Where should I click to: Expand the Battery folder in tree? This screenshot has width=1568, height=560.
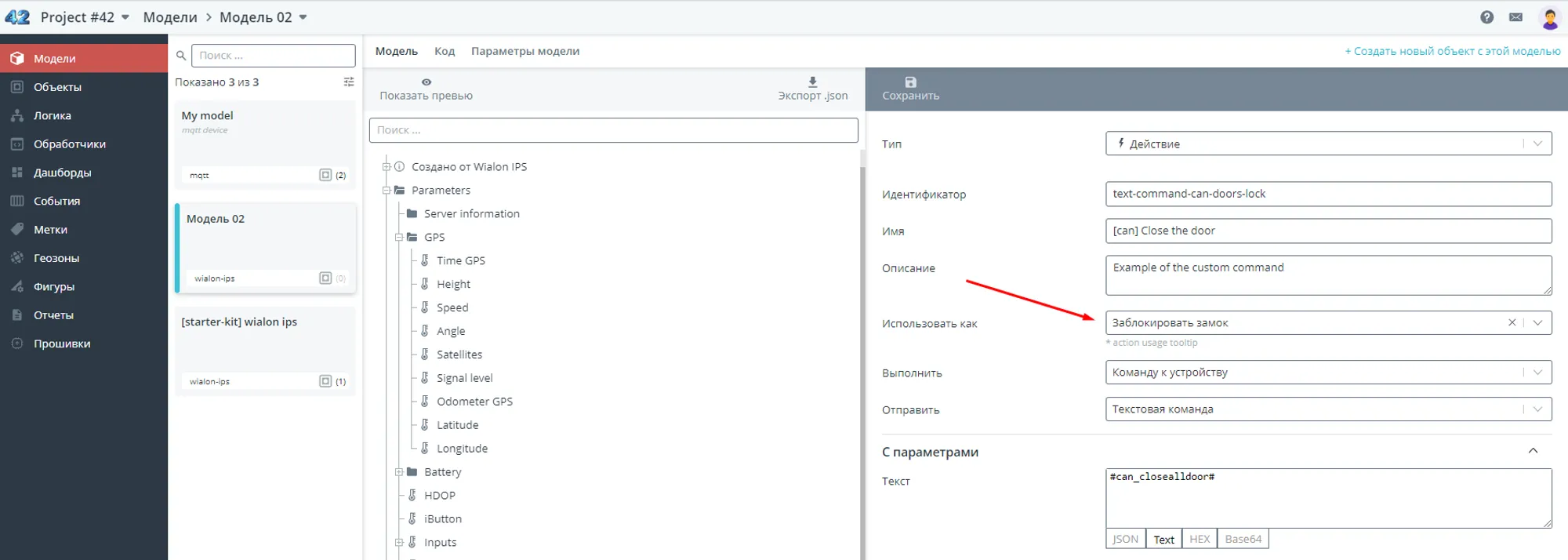399,472
